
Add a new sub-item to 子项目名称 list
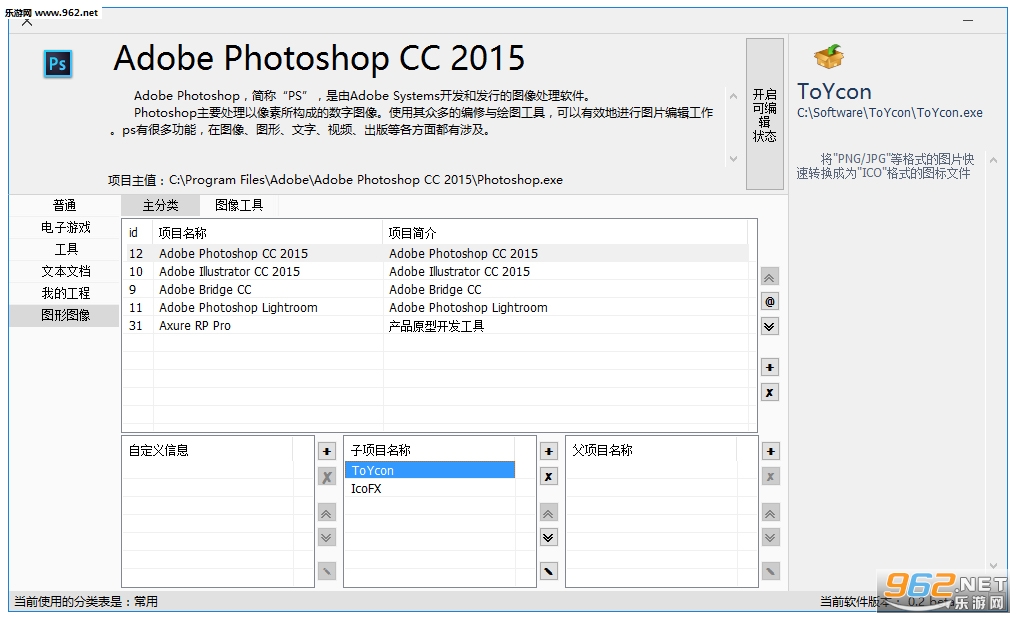click(549, 451)
